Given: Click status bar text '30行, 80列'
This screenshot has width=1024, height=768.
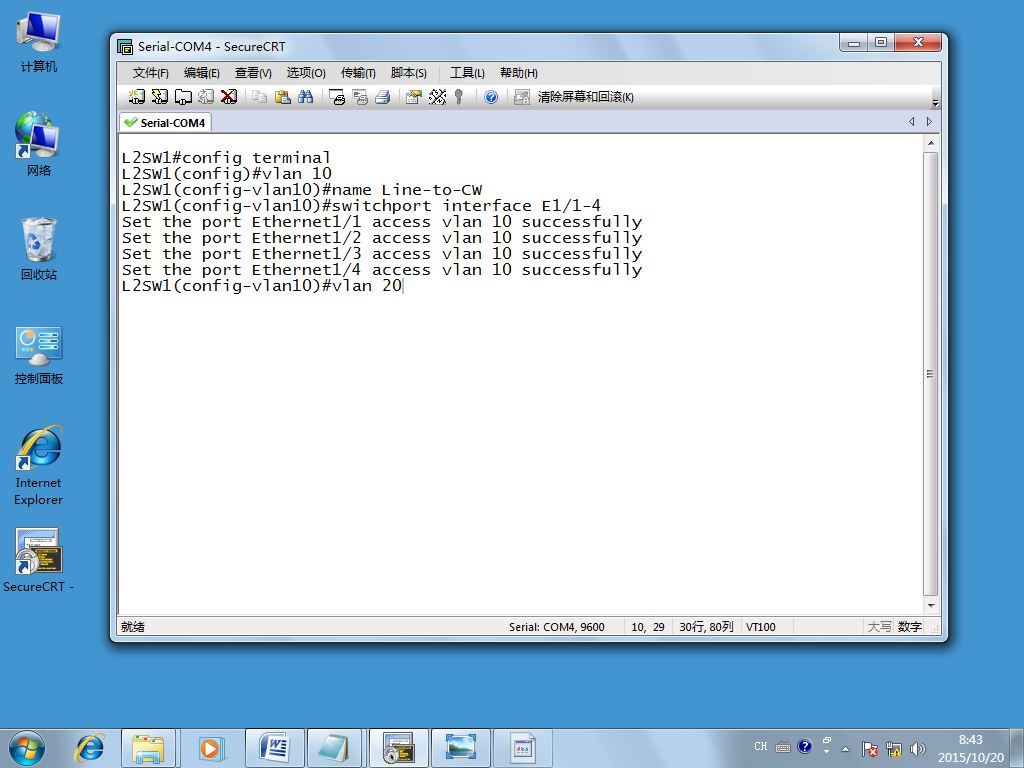Looking at the screenshot, I should click(x=706, y=627).
